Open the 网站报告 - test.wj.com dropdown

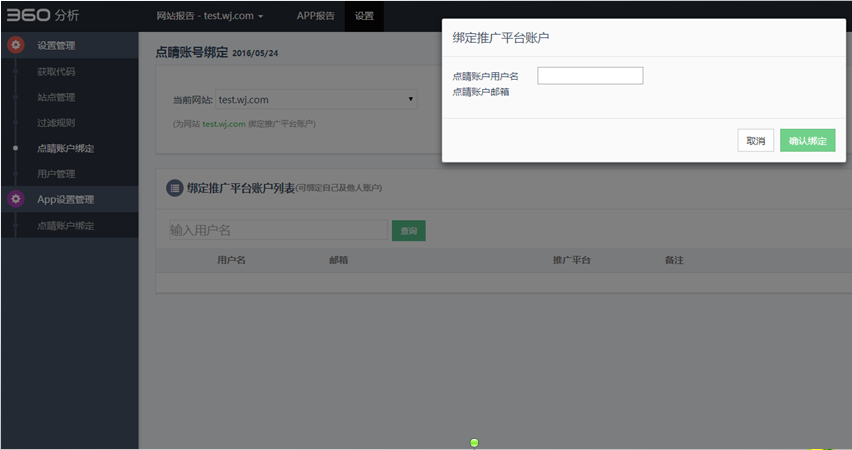point(210,16)
